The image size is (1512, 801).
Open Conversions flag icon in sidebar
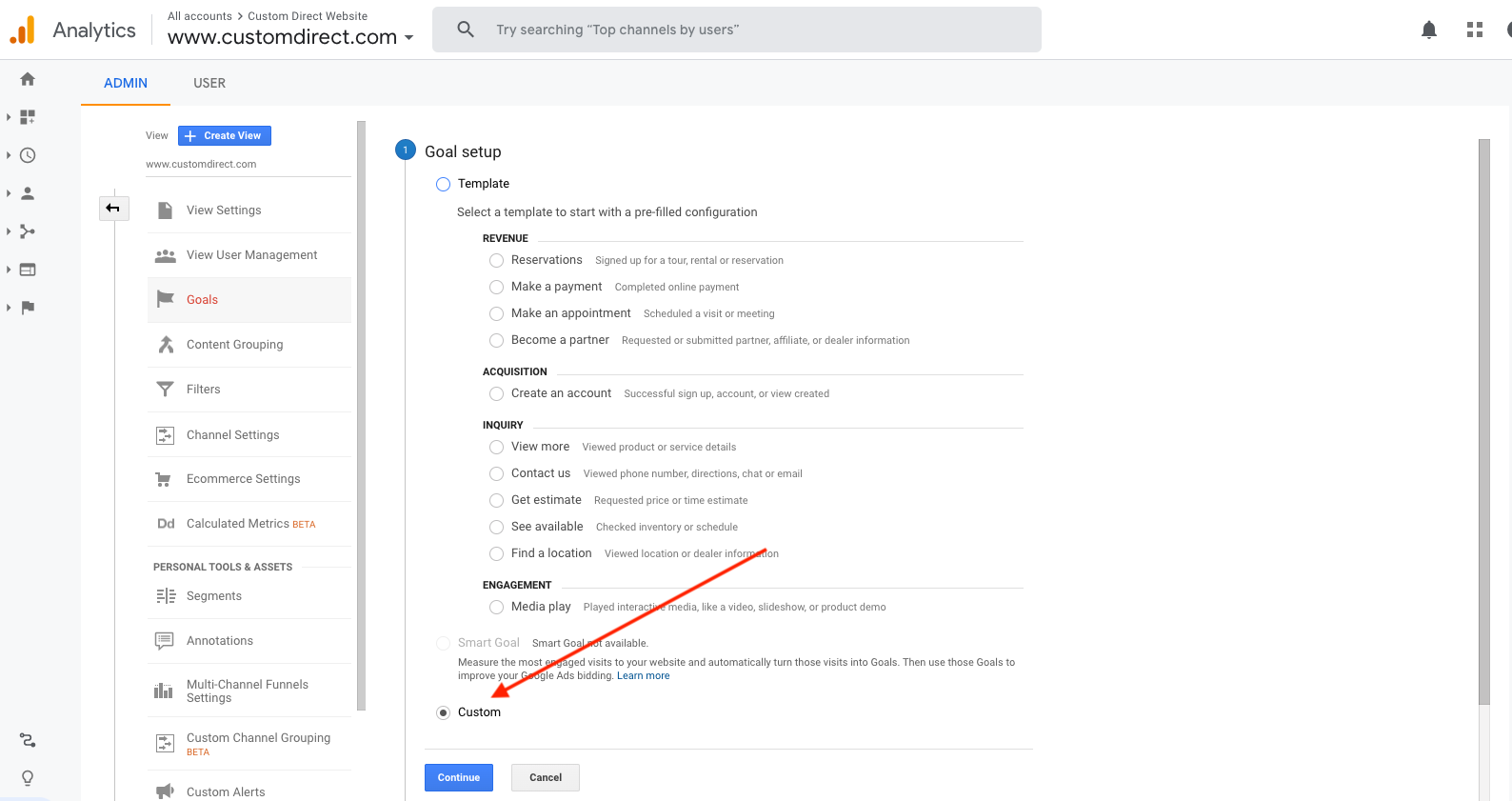pyautogui.click(x=28, y=308)
